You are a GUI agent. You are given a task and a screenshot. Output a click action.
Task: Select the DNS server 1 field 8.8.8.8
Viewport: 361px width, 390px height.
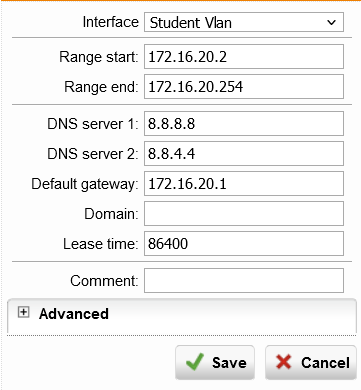[244, 124]
